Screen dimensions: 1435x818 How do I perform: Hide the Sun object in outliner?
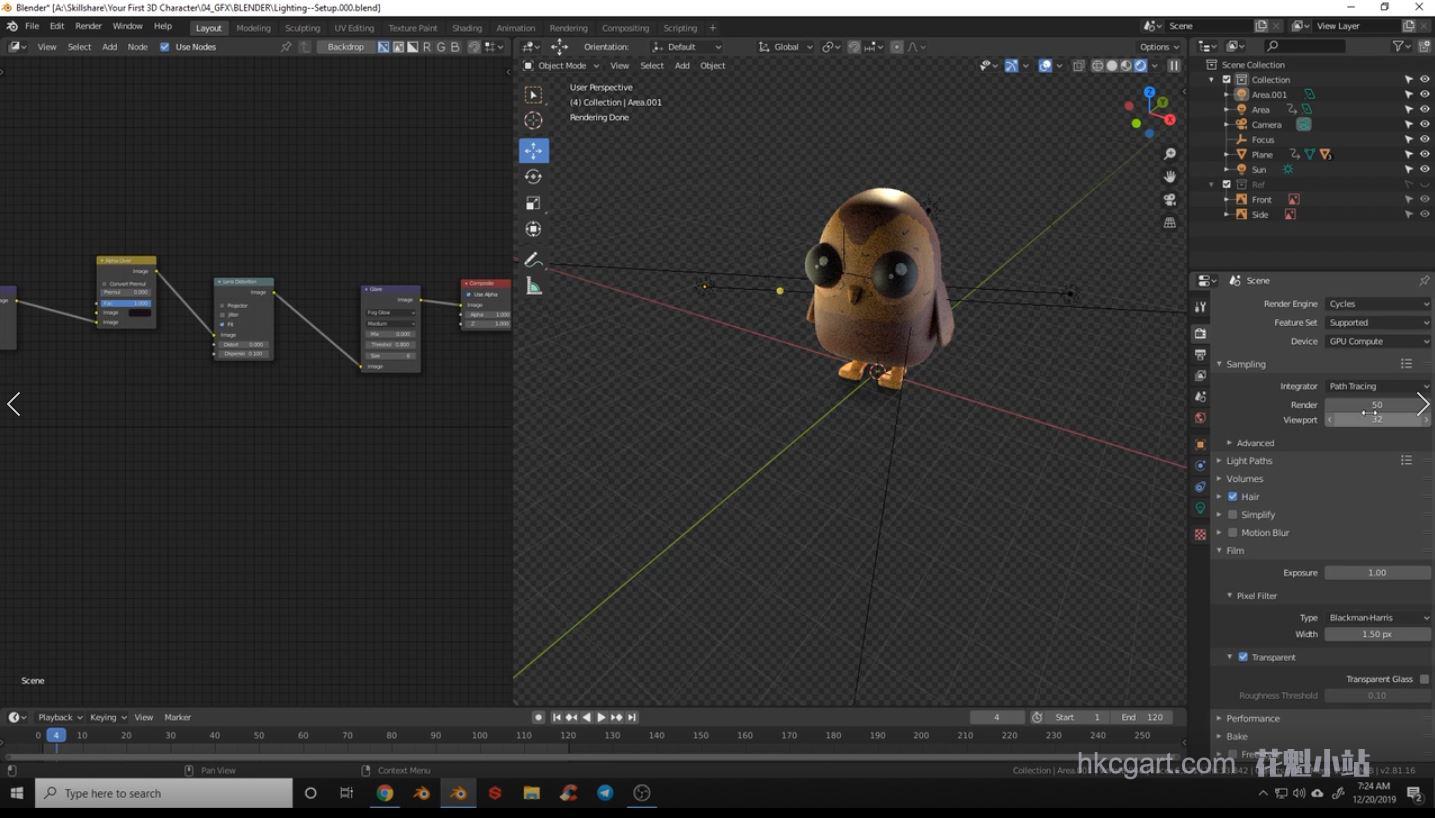click(1424, 170)
